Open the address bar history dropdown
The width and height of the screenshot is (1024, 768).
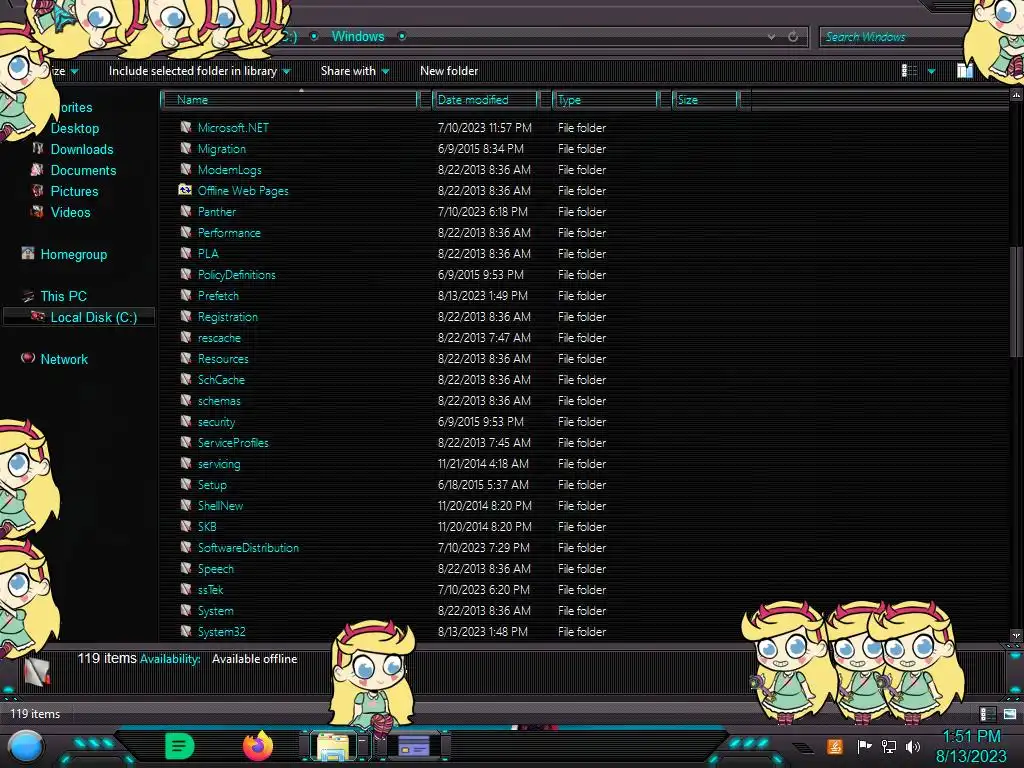tap(771, 37)
